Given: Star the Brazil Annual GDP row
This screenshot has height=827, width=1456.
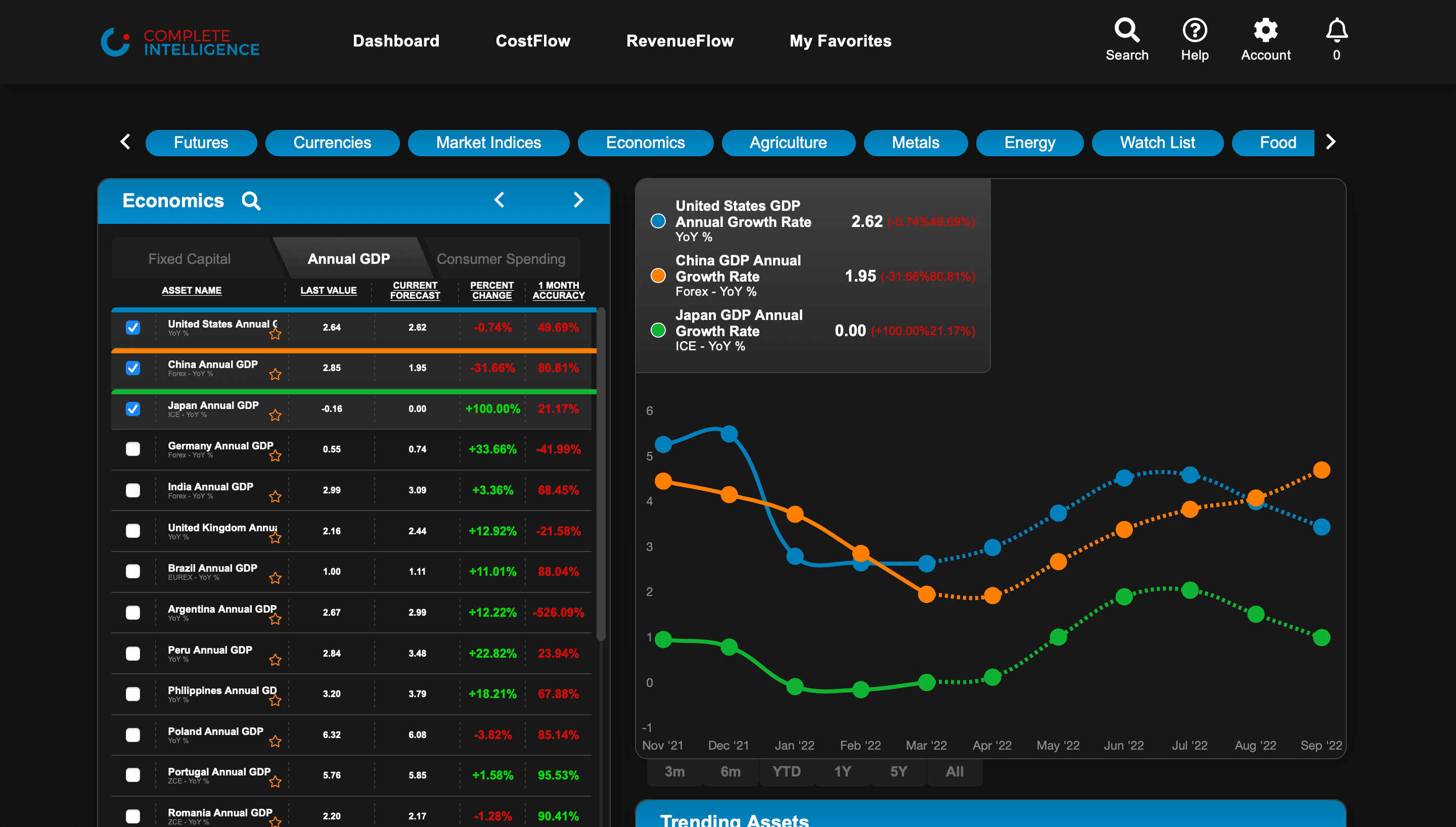Looking at the screenshot, I should click(276, 578).
